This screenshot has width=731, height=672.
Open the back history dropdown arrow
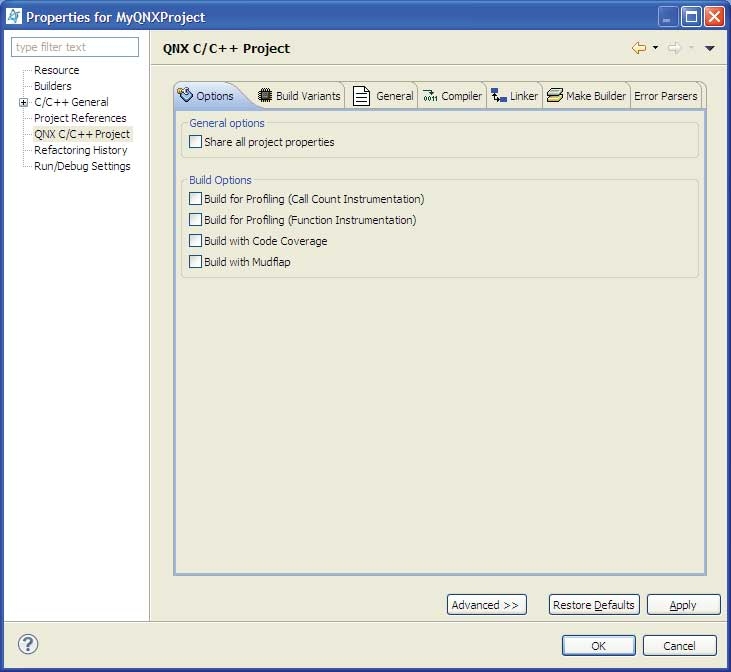[655, 48]
